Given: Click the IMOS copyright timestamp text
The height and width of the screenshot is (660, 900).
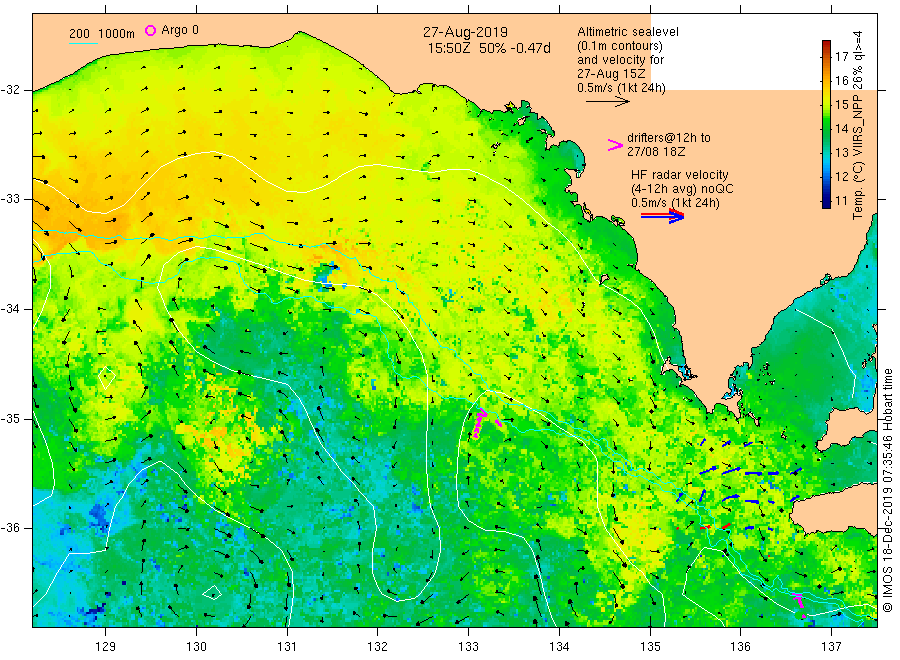Looking at the screenshot, I should click(x=887, y=491).
